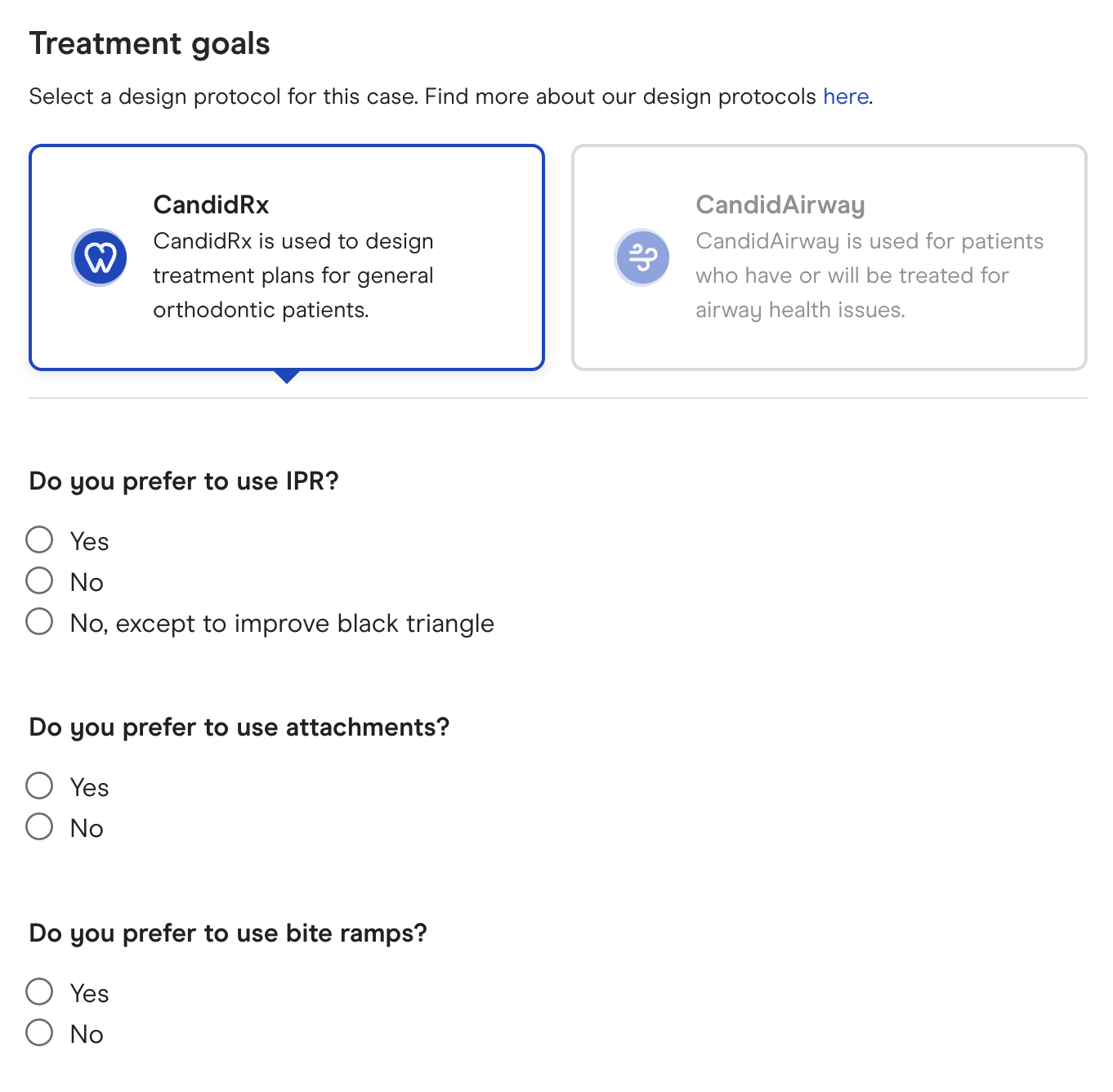Click the pointer arrow below CandidRx card
Screen dimensions: 1113x1092
click(287, 377)
